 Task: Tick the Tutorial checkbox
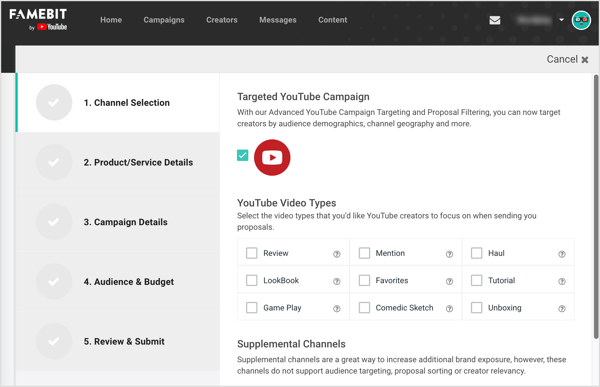tap(476, 280)
